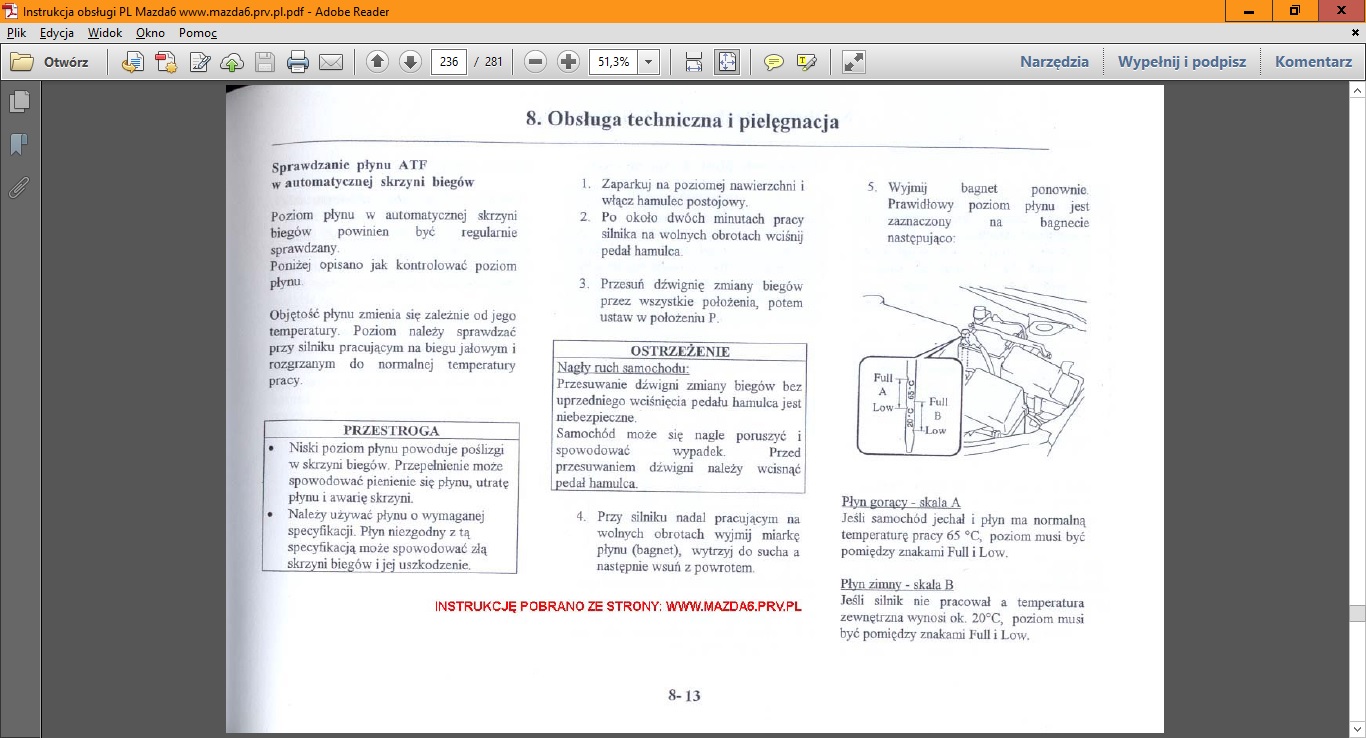Click the read mode expand arrows icon

click(853, 62)
